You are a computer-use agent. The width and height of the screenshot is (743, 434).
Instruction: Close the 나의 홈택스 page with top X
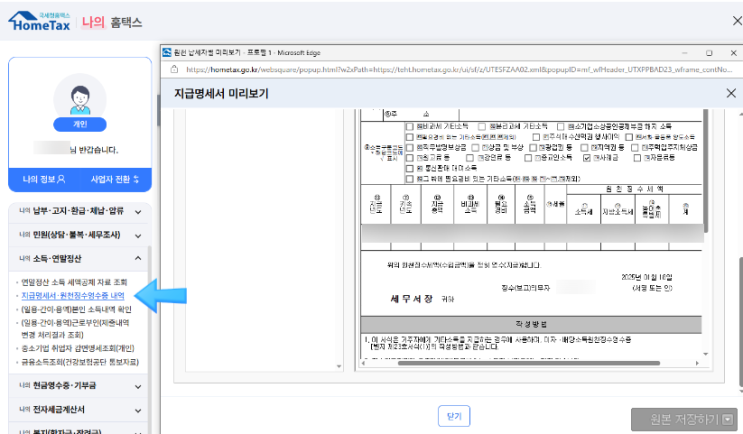point(737,21)
